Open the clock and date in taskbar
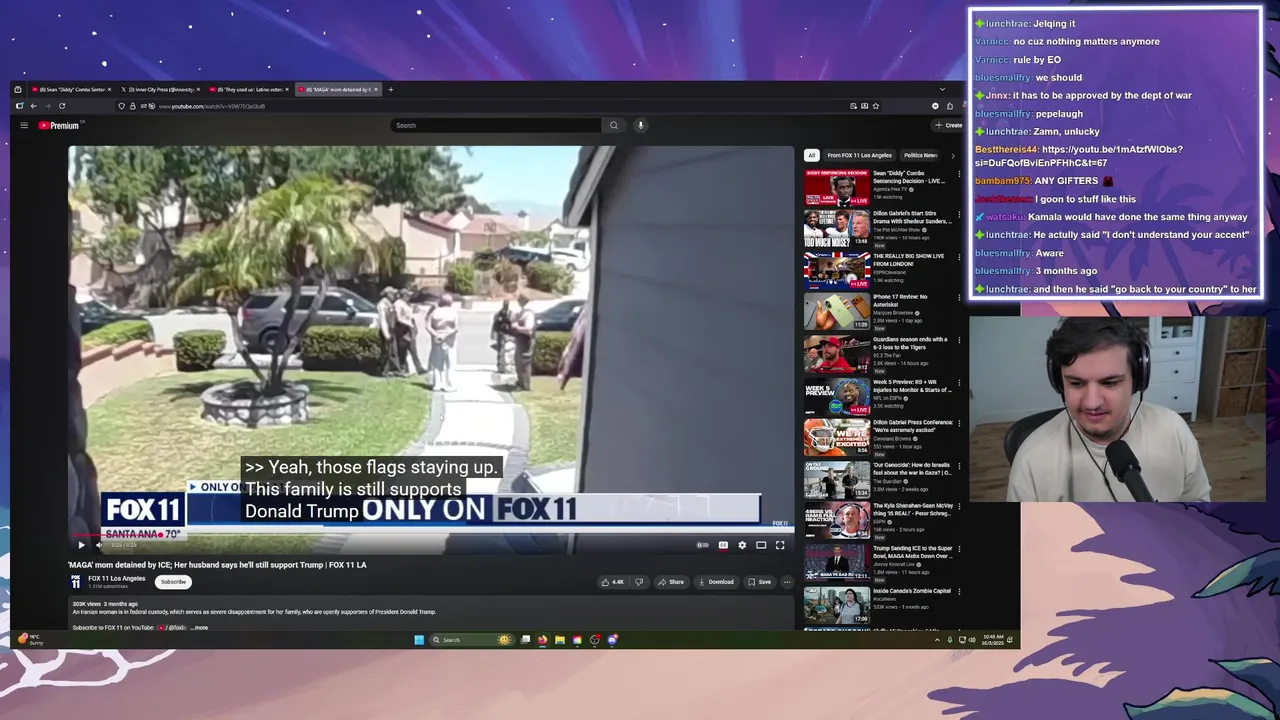The height and width of the screenshot is (720, 1280). click(x=991, y=639)
